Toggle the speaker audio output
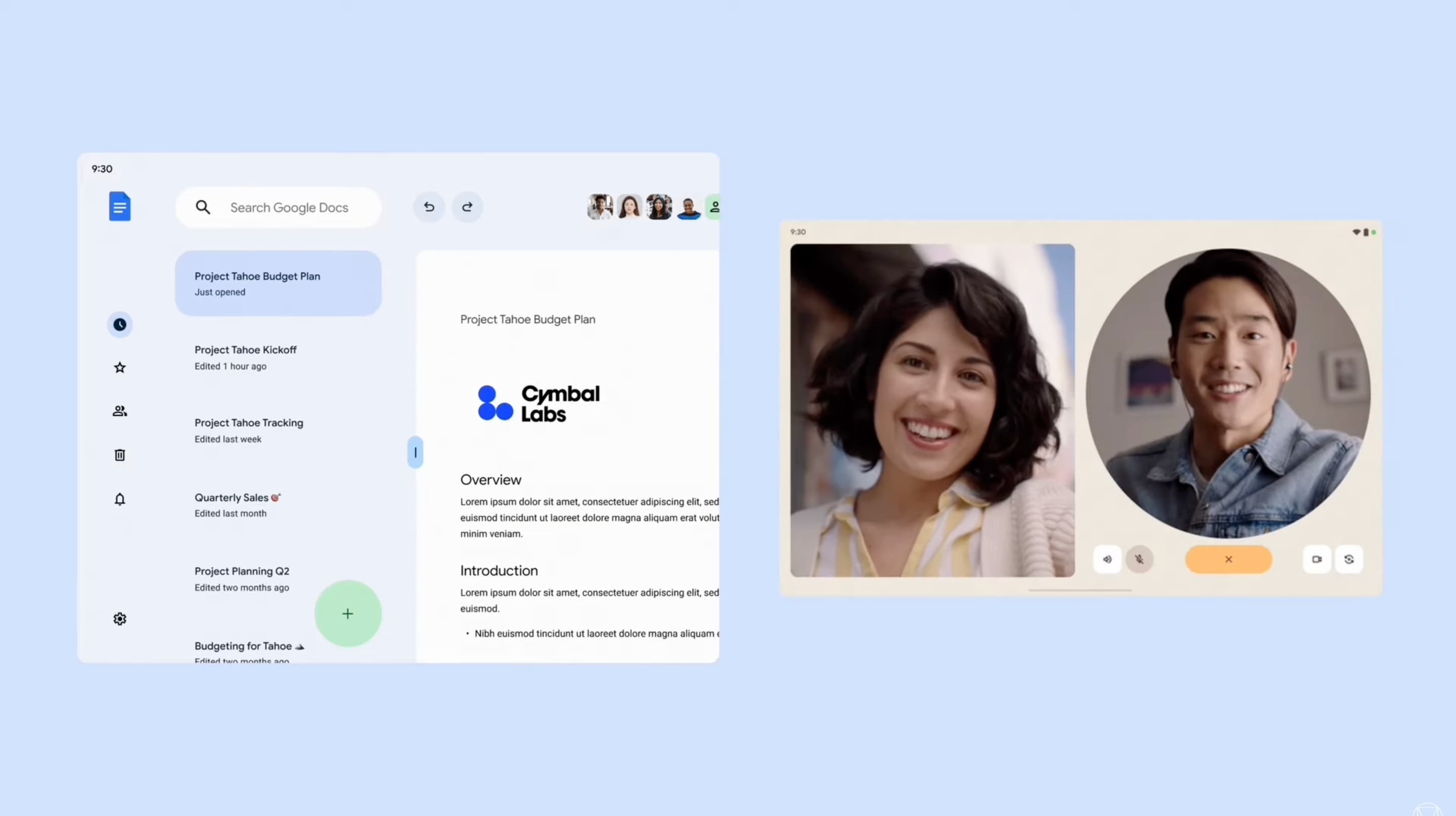 coord(1107,559)
